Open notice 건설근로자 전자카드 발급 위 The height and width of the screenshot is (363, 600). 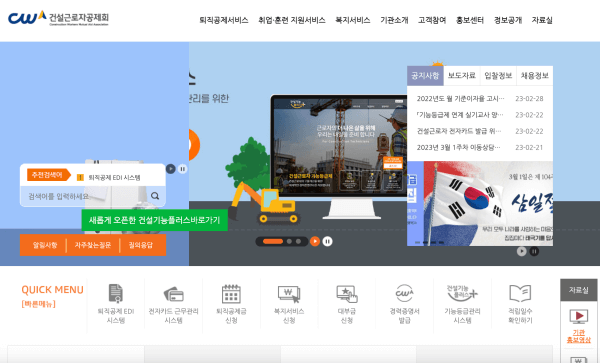tap(459, 131)
